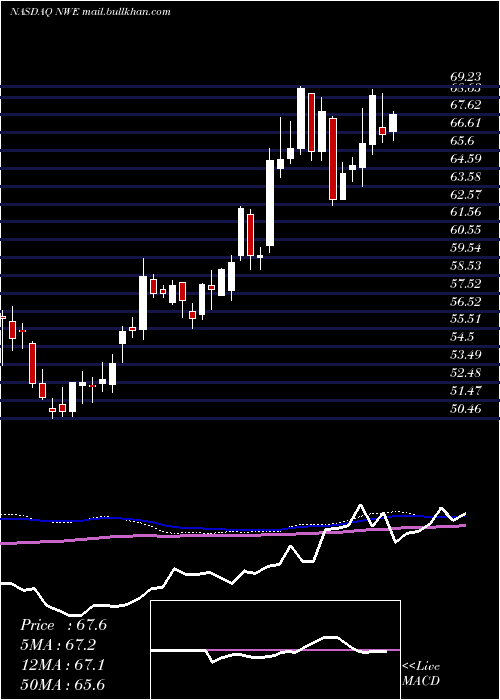
Task: Click the tallest red candle near 62.57
Action: click(x=333, y=159)
